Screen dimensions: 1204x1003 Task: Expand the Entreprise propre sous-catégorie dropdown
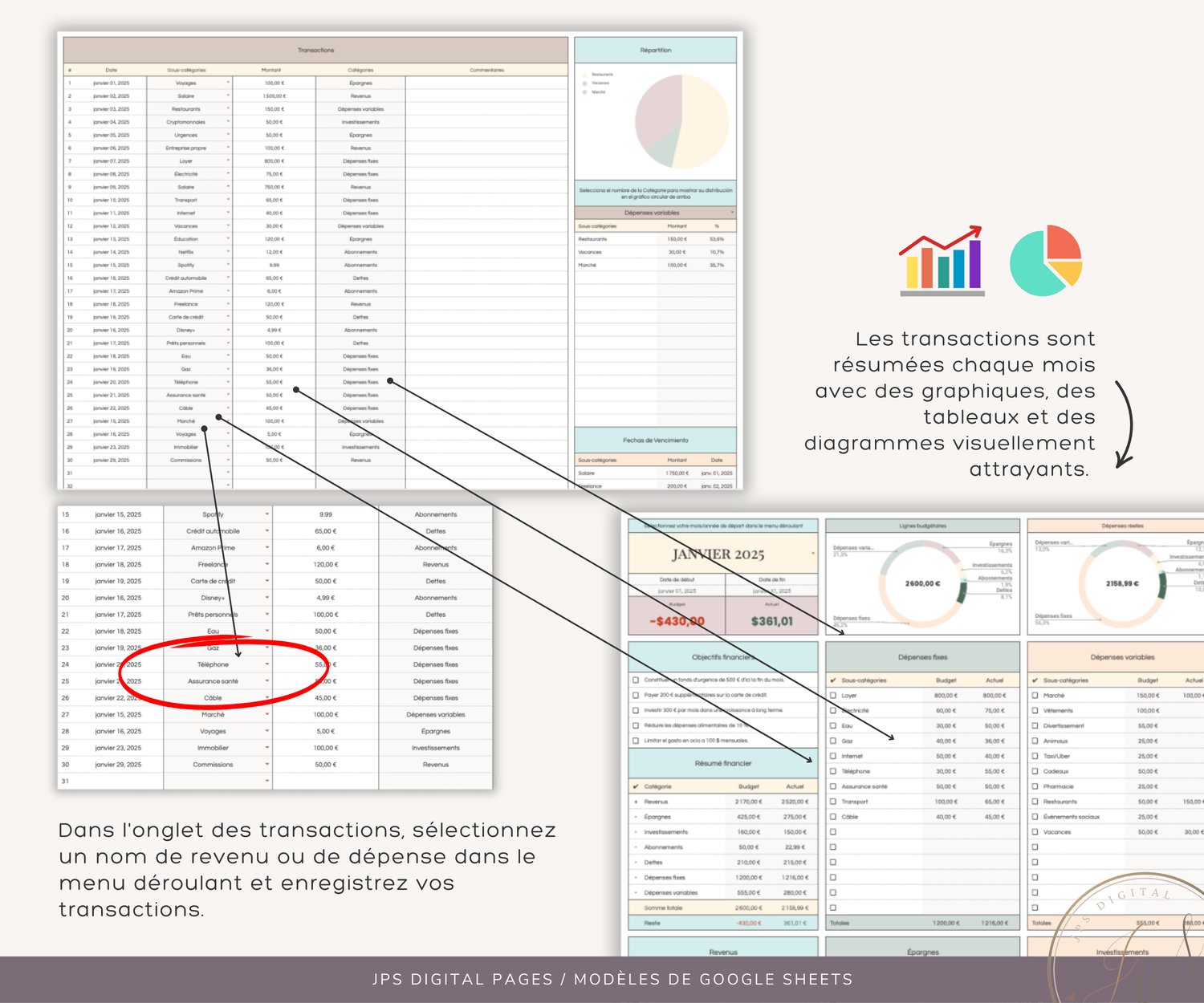(228, 148)
